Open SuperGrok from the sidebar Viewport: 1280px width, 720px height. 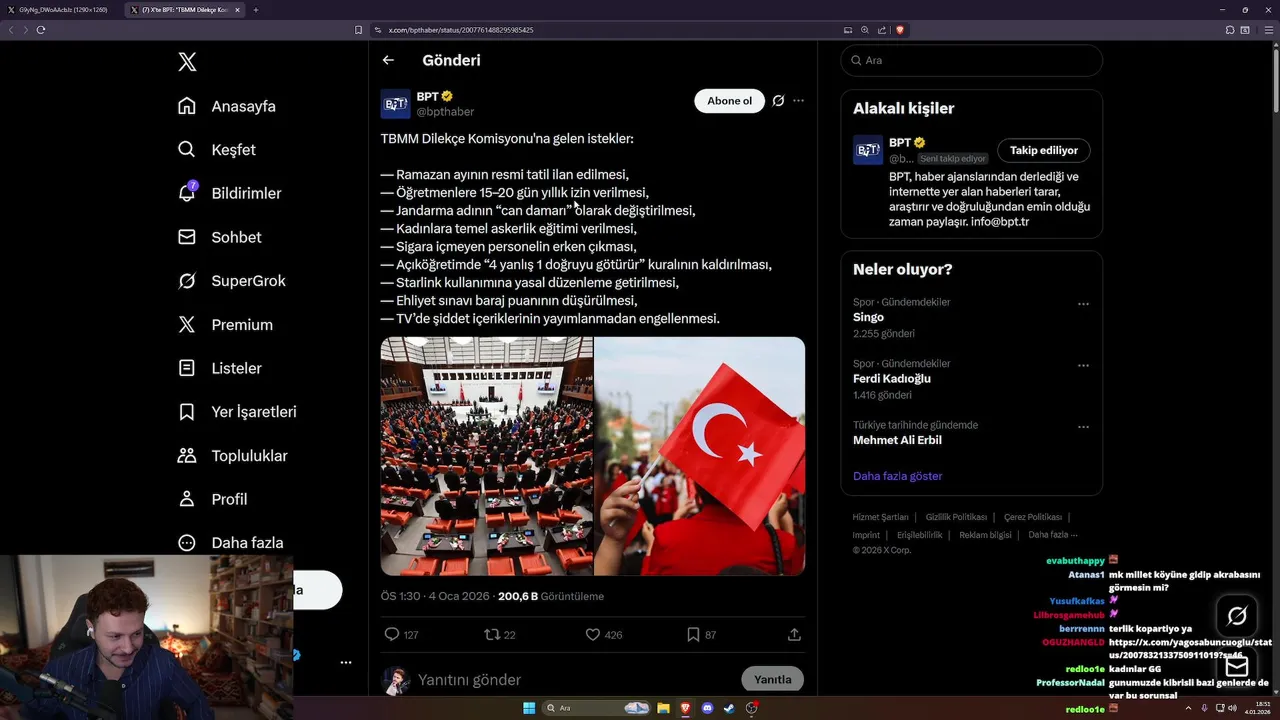tap(231, 281)
